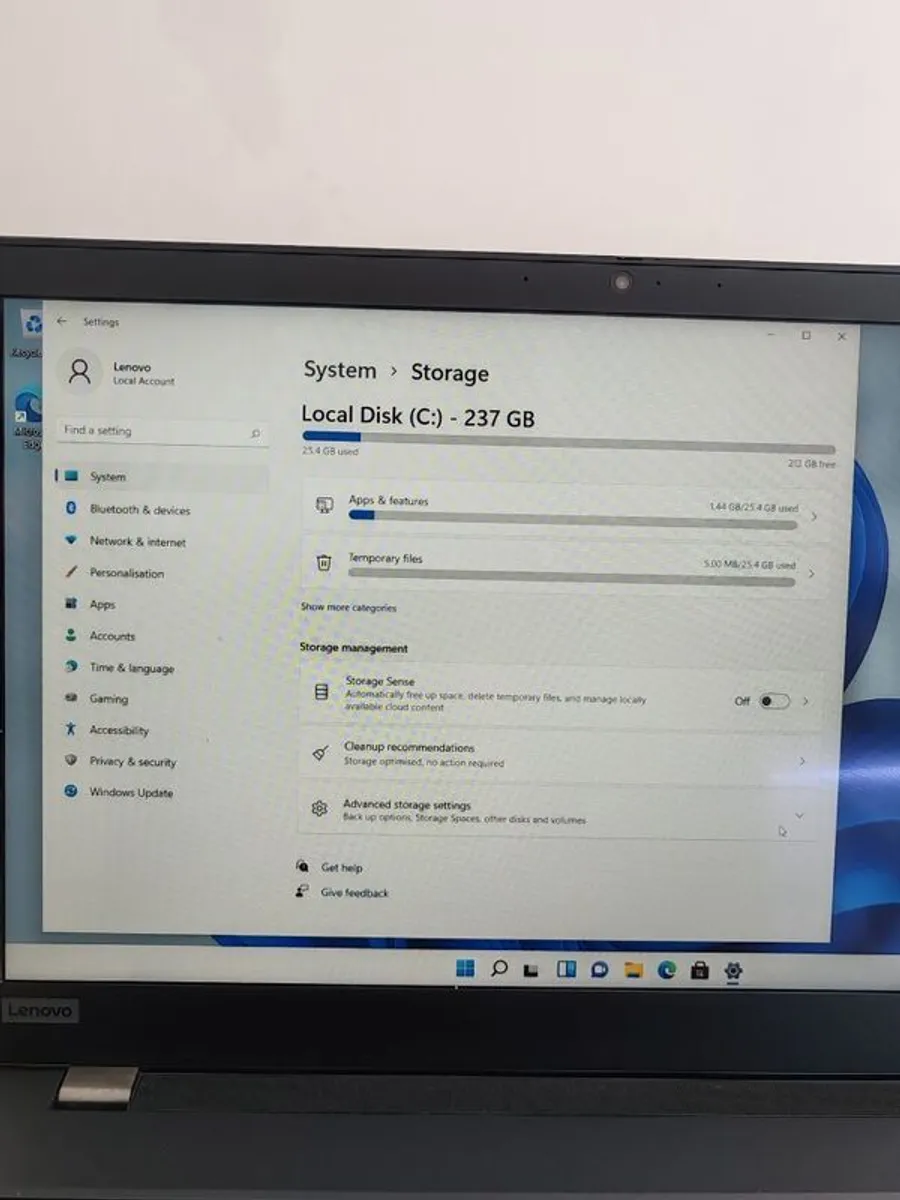This screenshot has height=1200, width=900.
Task: Open Storage Sense details chevron
Action: [806, 701]
